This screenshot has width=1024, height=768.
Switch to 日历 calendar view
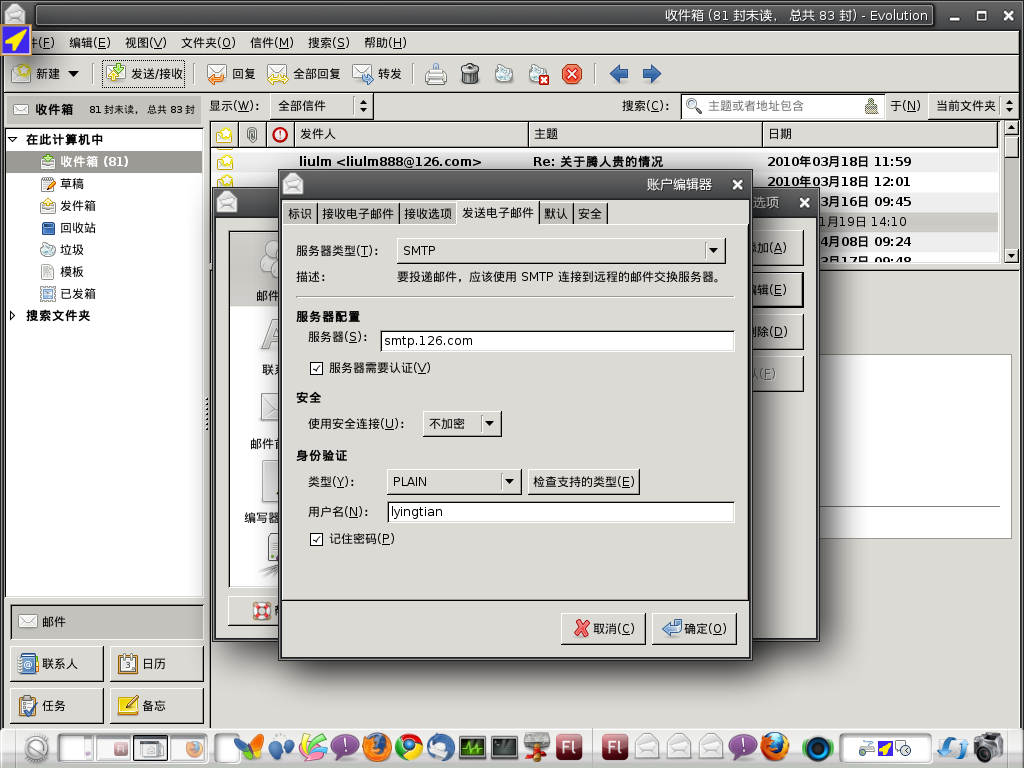157,664
